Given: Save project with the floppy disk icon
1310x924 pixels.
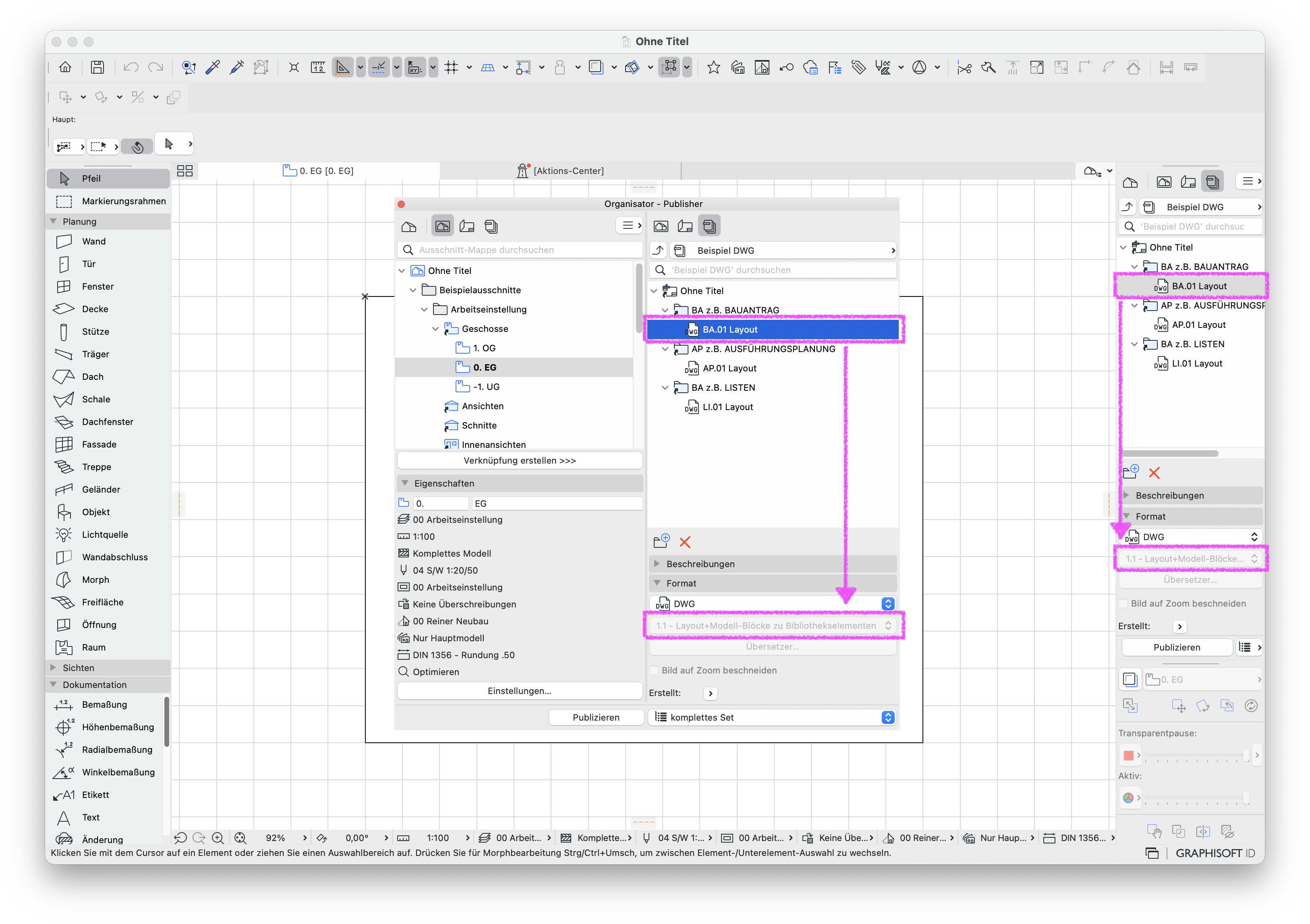Looking at the screenshot, I should [97, 67].
